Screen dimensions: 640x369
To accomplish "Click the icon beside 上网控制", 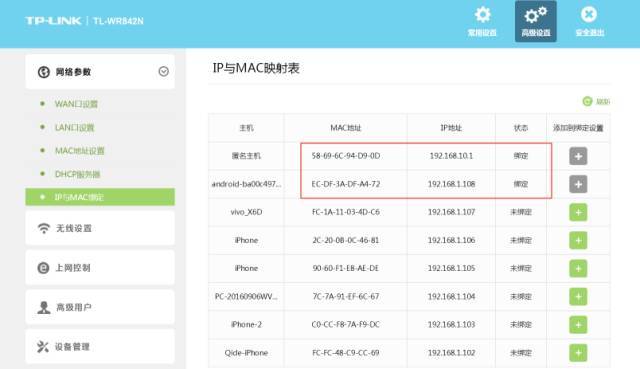I will point(43,268).
